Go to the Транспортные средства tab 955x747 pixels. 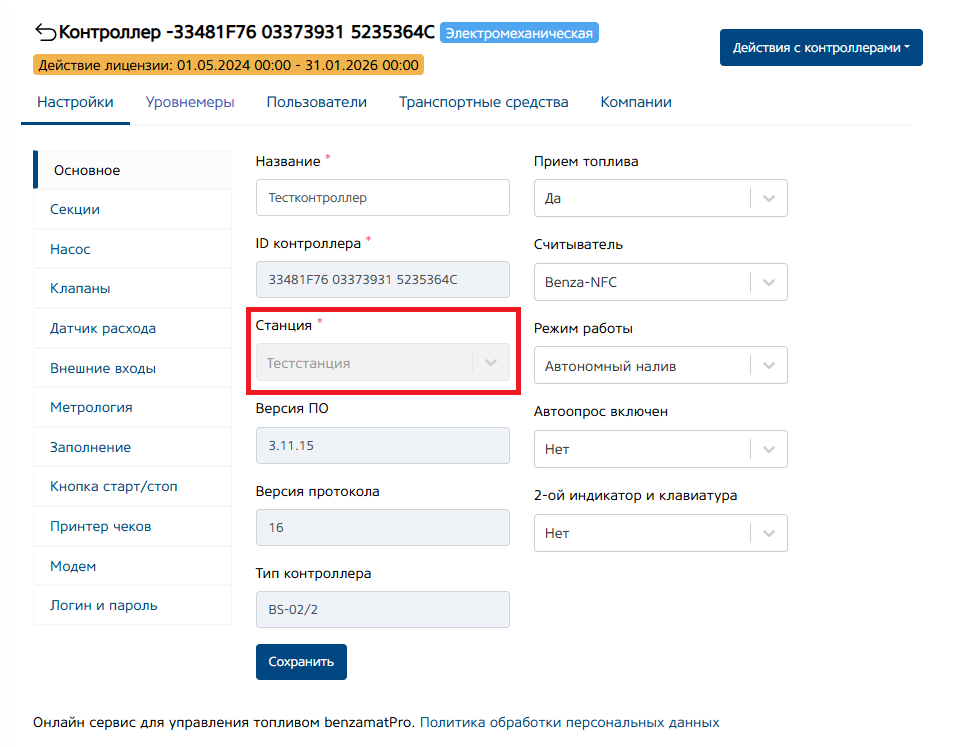pos(483,102)
